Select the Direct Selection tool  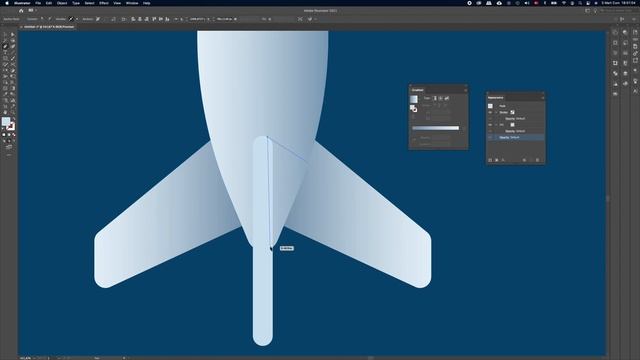click(x=13, y=35)
